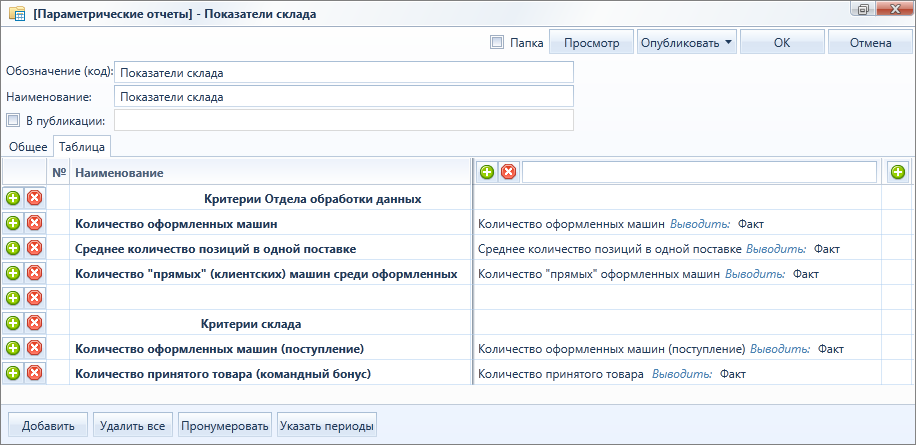This screenshot has height=445, width=916.
Task: Enable the 'В публикации' checkbox
Action: (13, 120)
